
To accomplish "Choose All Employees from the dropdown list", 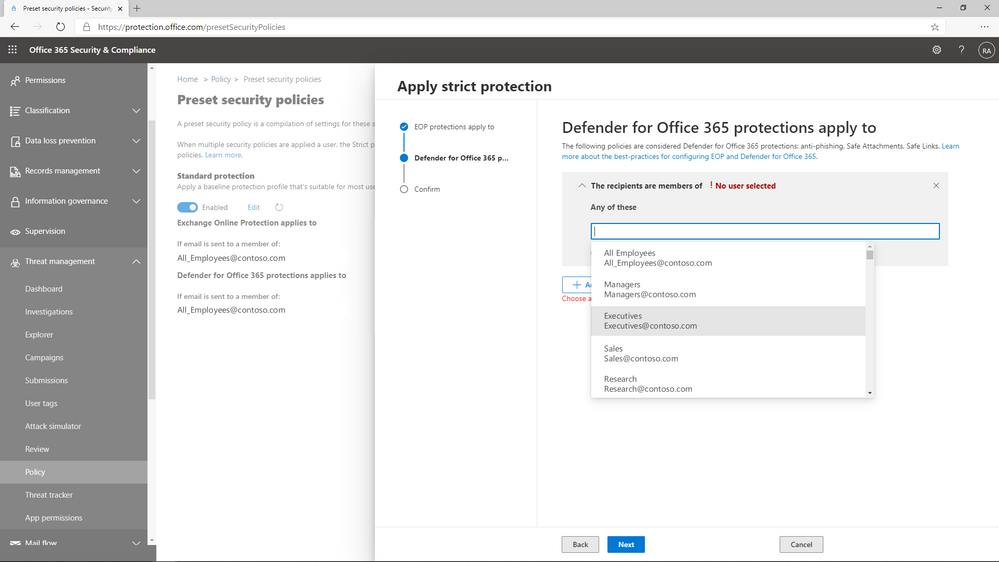I will tap(728, 258).
